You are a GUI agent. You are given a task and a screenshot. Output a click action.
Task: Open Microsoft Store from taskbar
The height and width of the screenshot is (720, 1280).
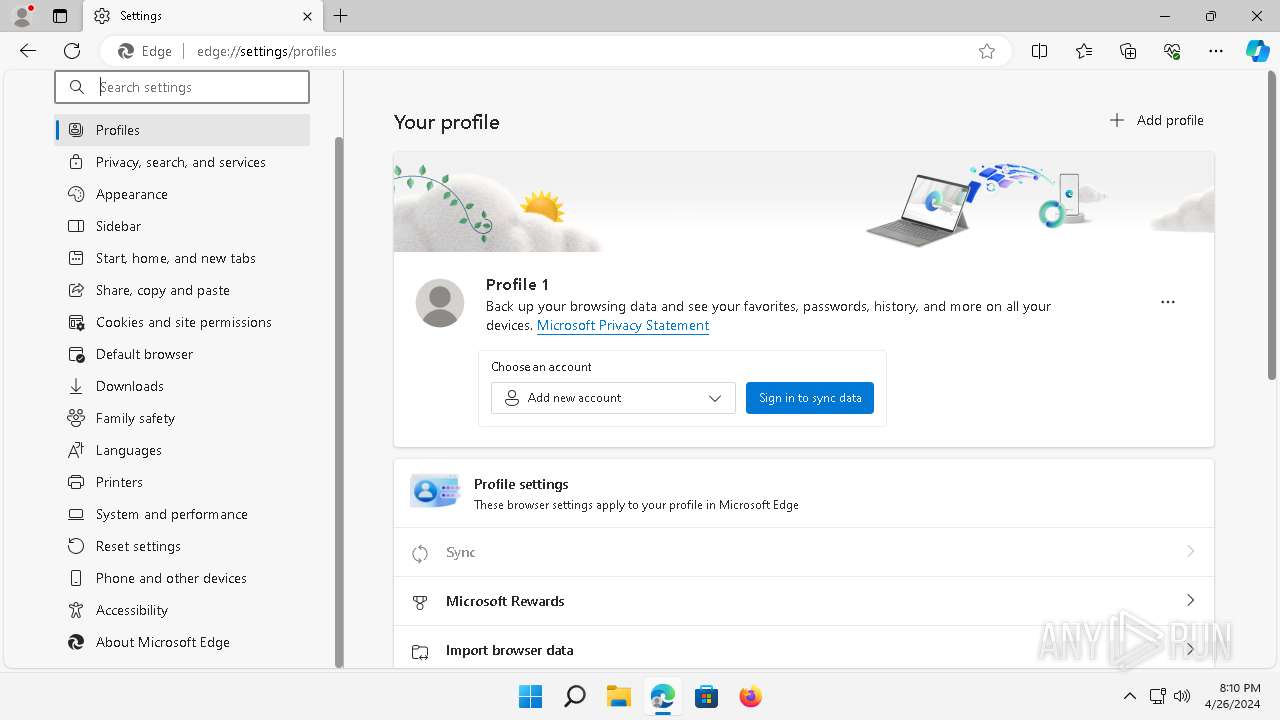click(x=706, y=696)
